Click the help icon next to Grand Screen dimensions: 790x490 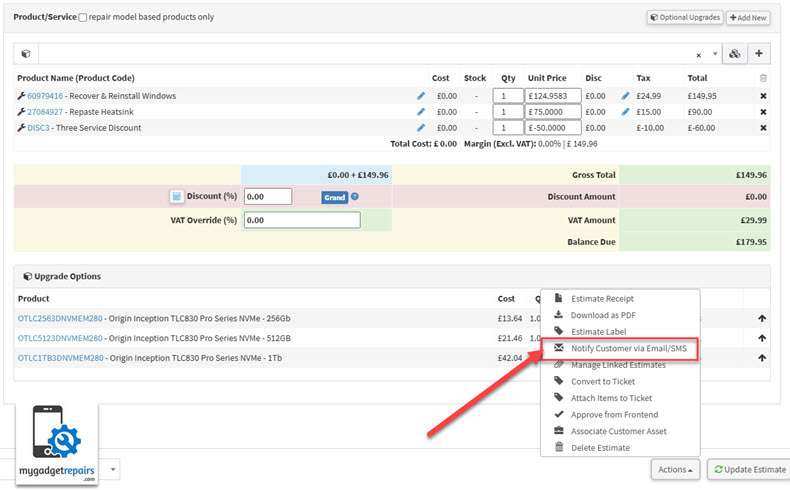click(x=355, y=196)
